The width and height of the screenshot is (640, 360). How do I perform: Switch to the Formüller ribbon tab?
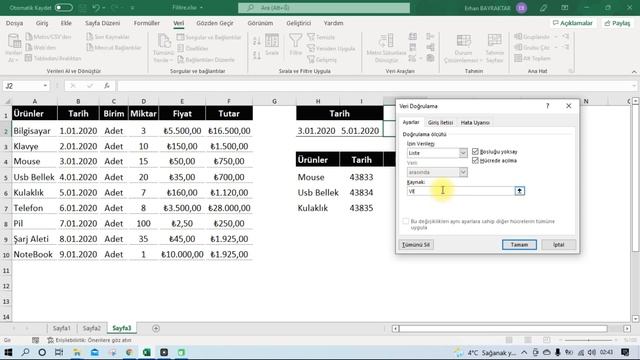147,23
